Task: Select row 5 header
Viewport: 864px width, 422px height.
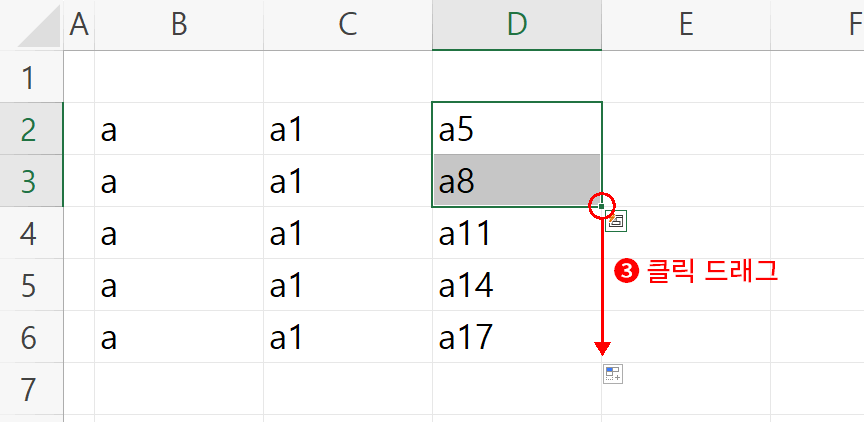Action: tap(31, 284)
